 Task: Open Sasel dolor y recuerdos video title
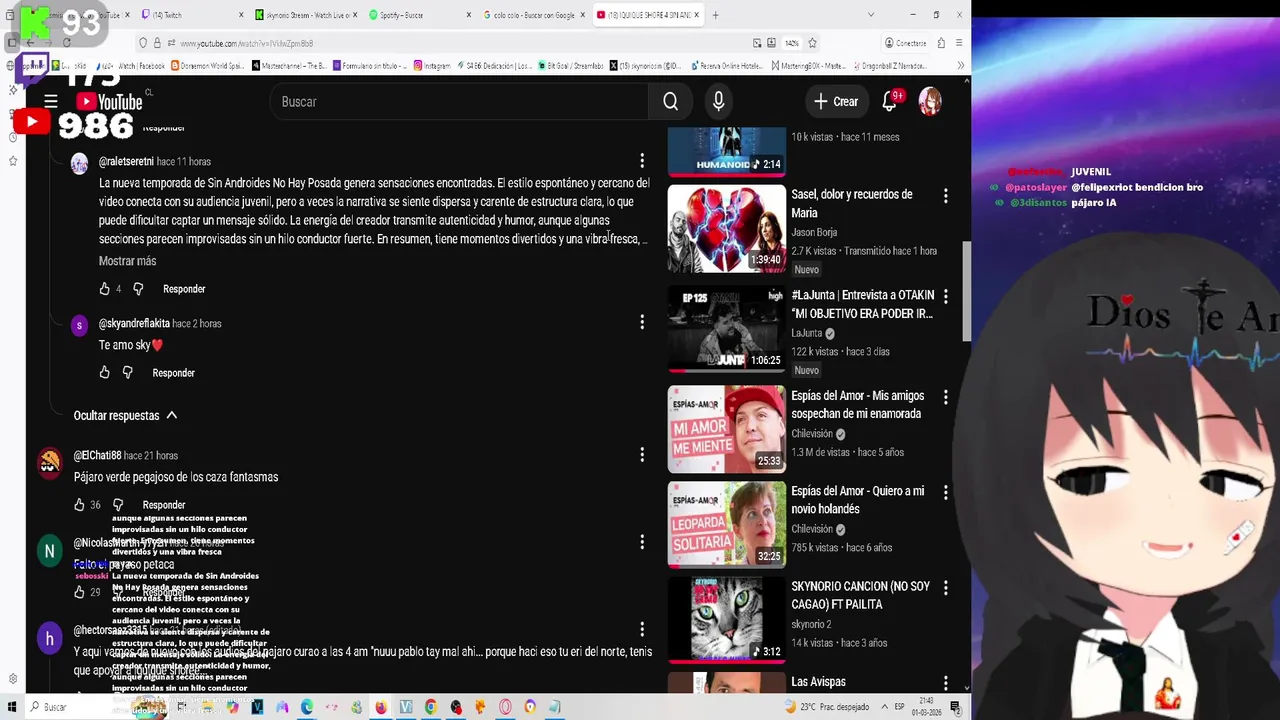tap(852, 203)
